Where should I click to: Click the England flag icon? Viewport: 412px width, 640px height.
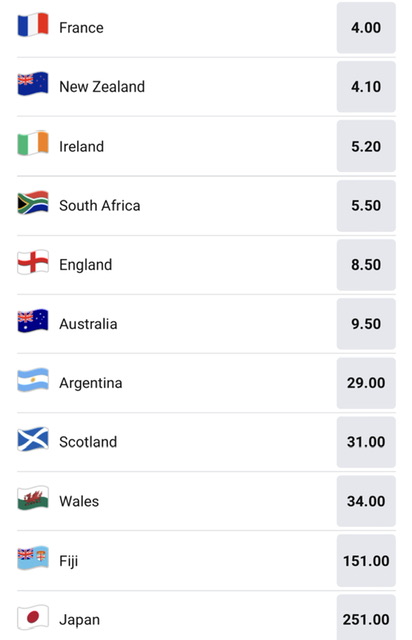pos(33,262)
